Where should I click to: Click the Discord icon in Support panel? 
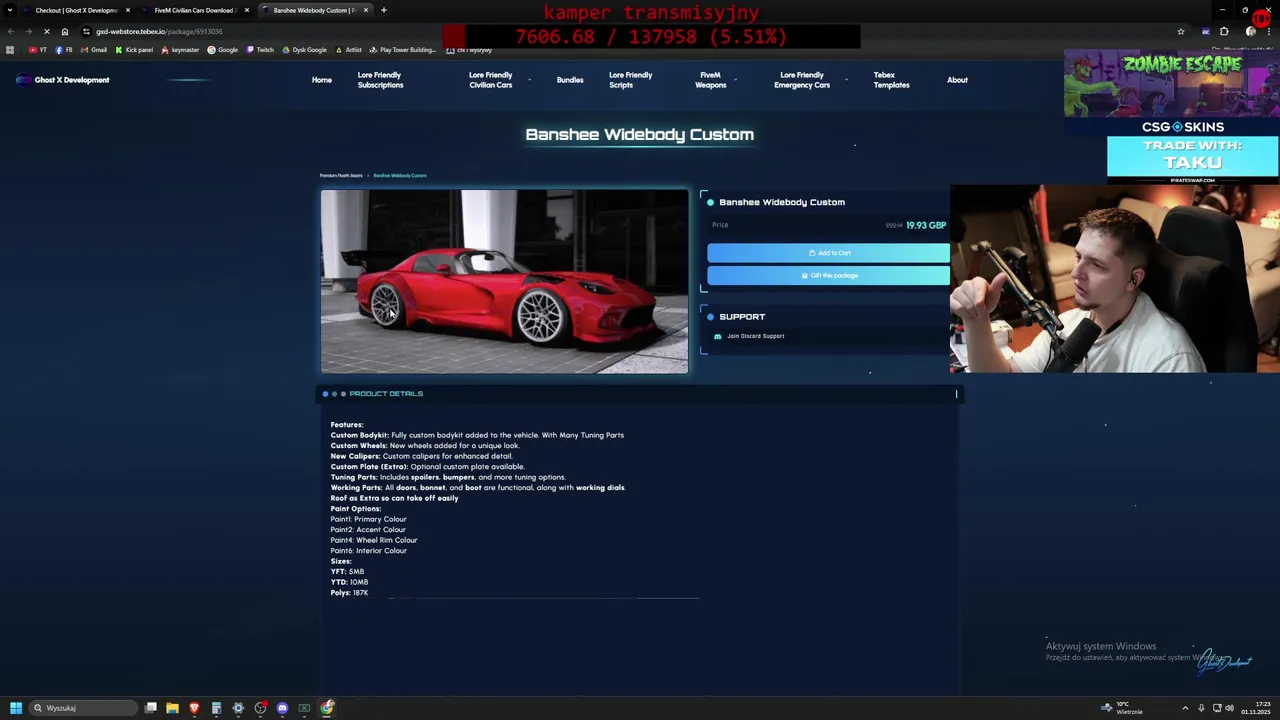717,336
